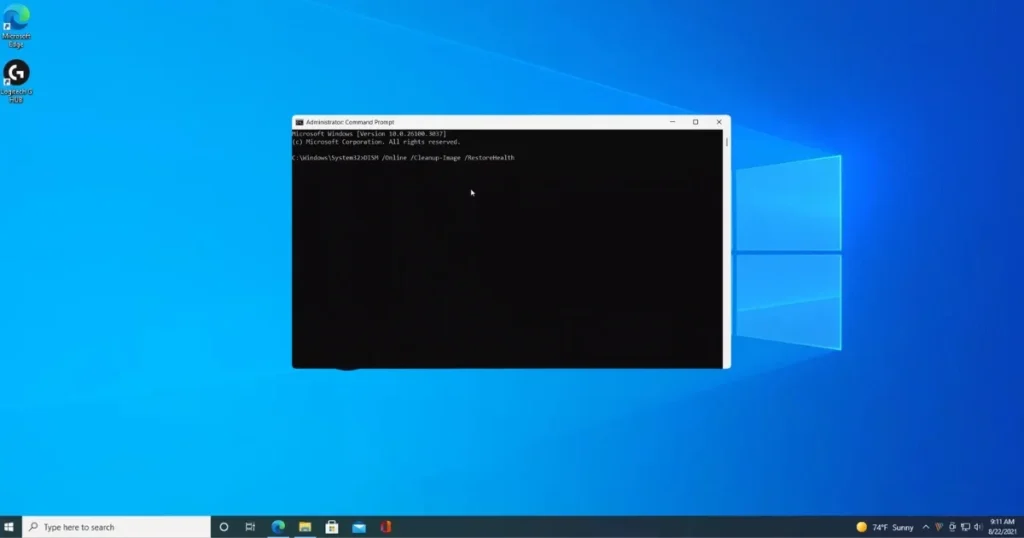Open Cortana from the taskbar circle icon
The width and height of the screenshot is (1024, 538).
pos(224,527)
